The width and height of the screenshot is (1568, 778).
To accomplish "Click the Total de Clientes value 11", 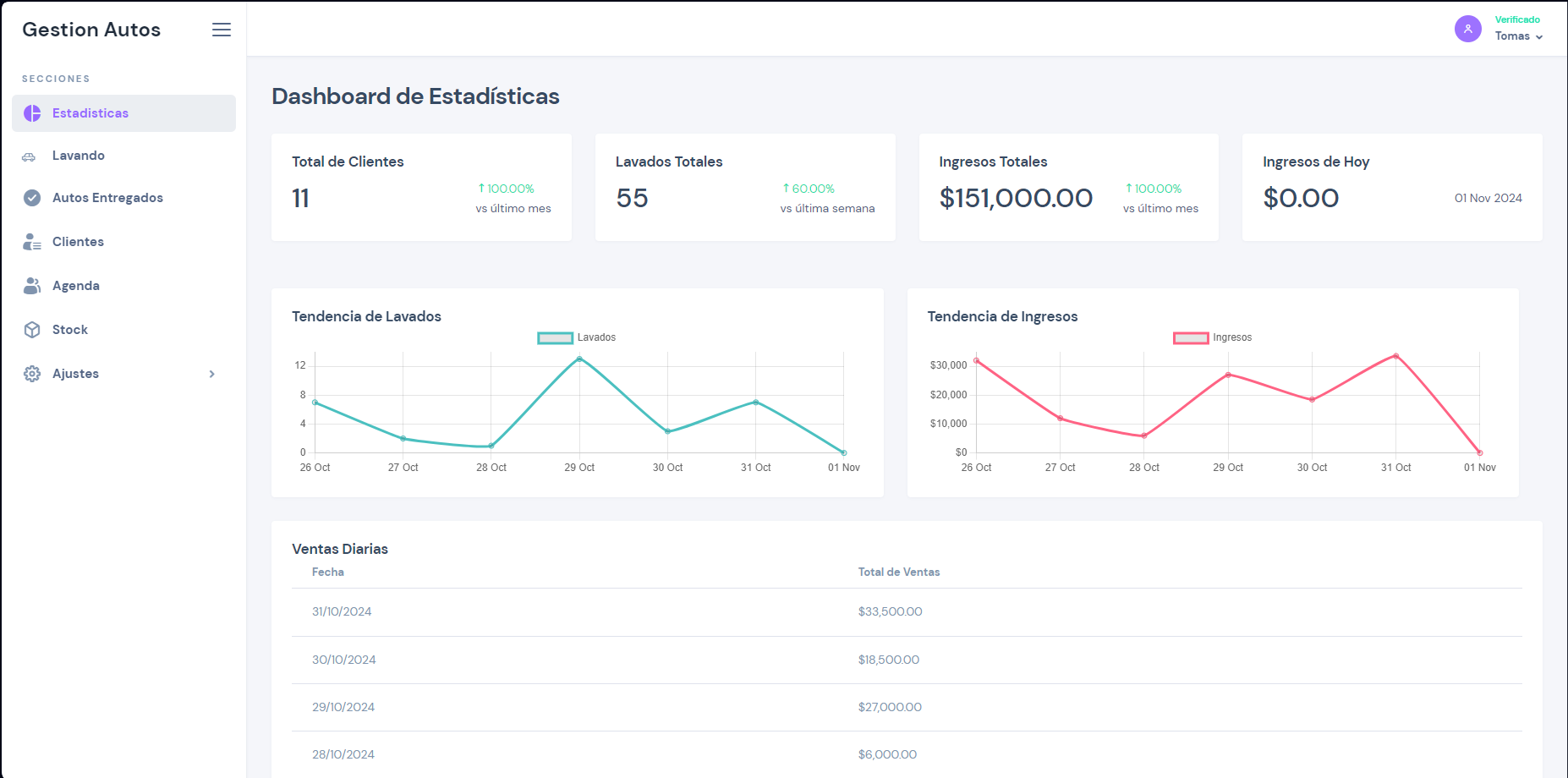I will pyautogui.click(x=300, y=198).
